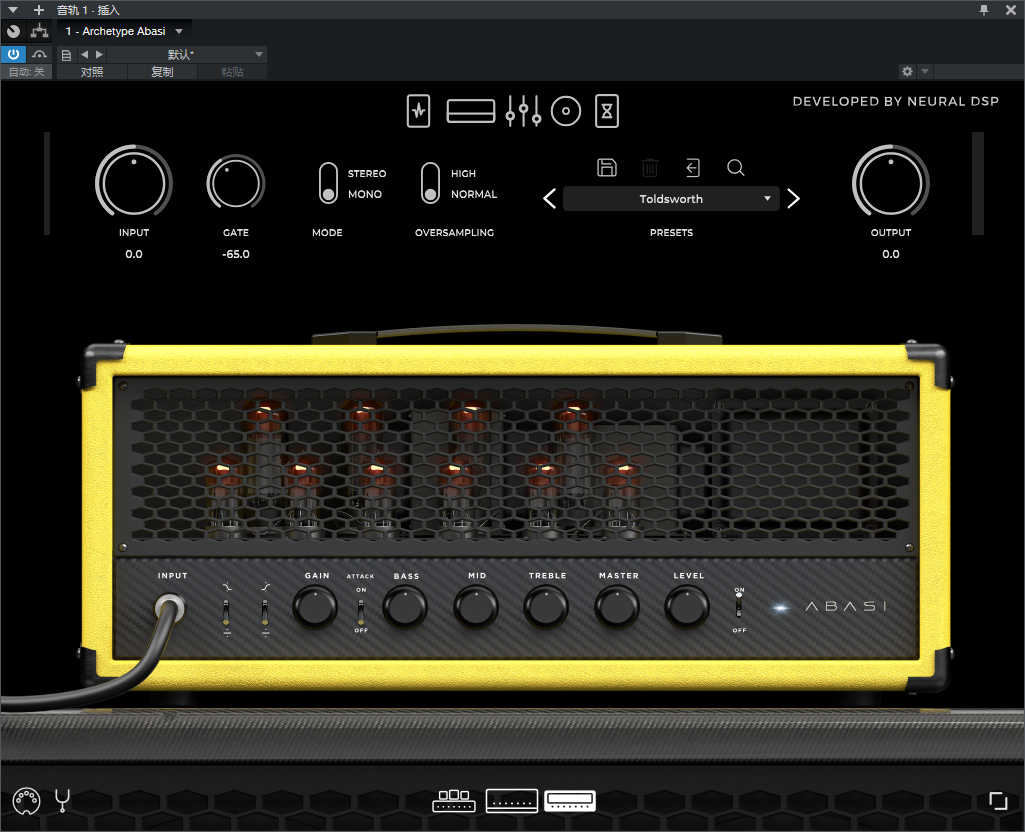
Task: Save preset with the floppy disk icon
Action: tap(607, 168)
